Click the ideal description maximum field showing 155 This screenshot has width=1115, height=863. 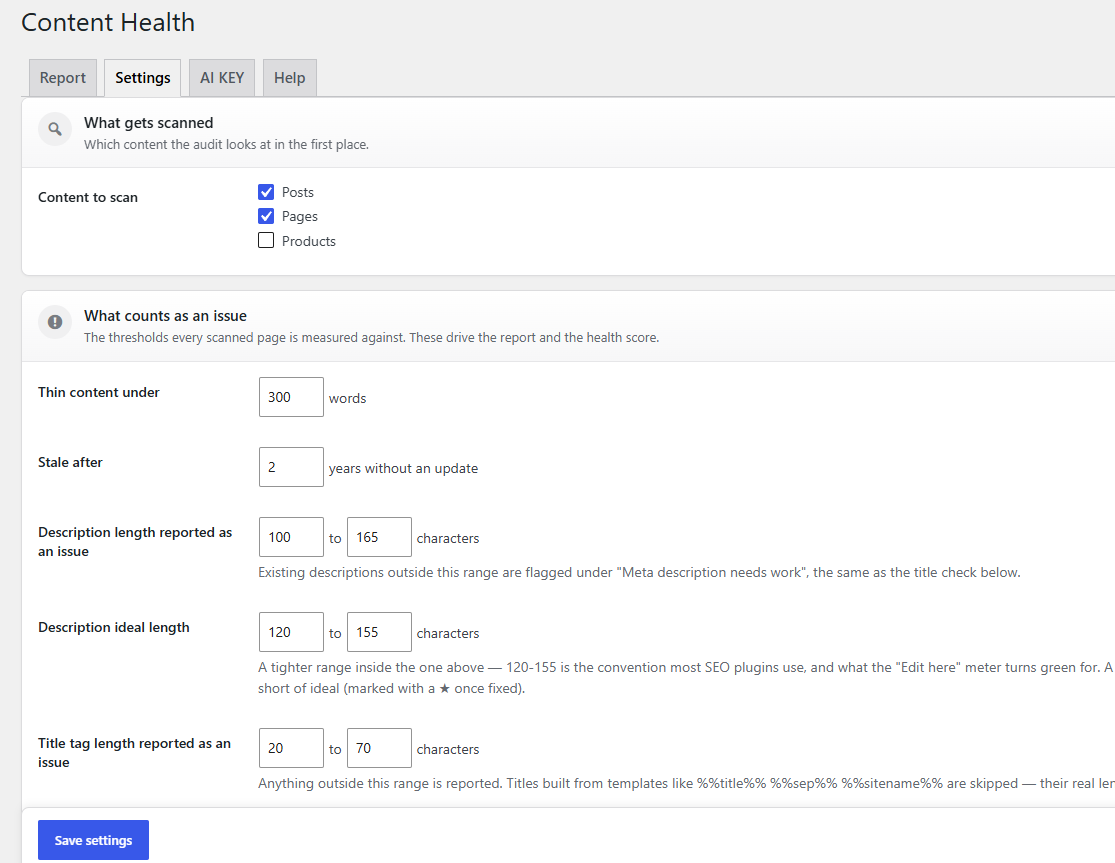[379, 632]
